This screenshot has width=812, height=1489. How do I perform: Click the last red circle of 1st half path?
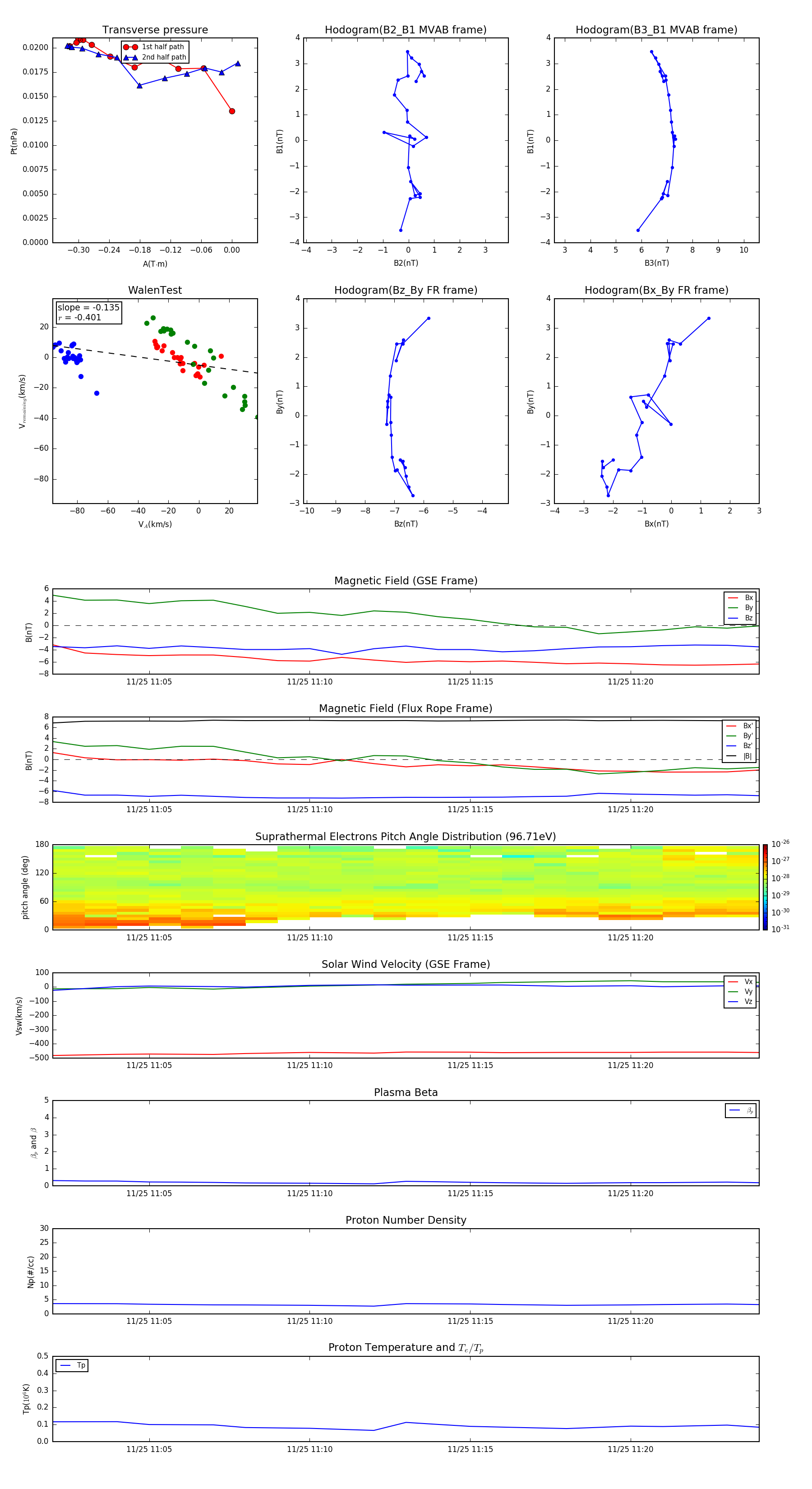pyautogui.click(x=232, y=111)
